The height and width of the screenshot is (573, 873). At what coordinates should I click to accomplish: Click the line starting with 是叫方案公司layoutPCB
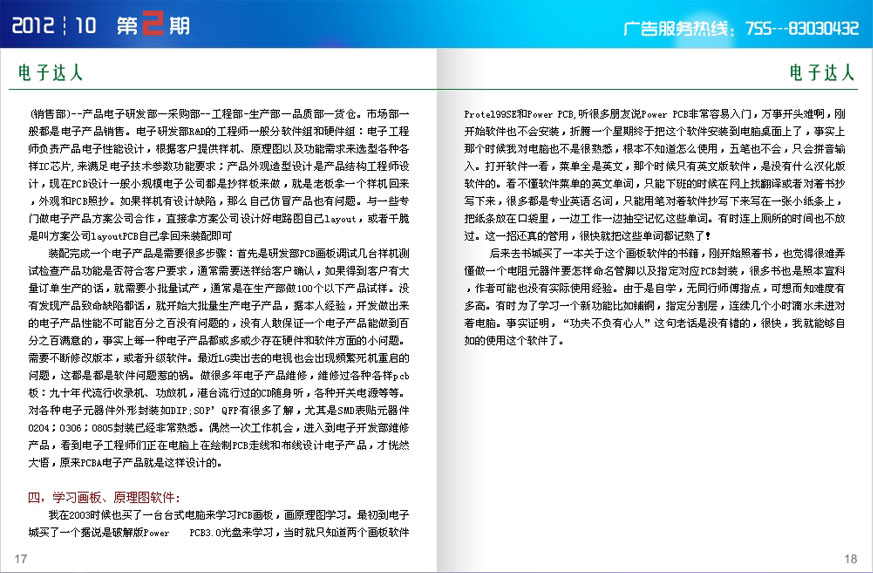[x=130, y=236]
